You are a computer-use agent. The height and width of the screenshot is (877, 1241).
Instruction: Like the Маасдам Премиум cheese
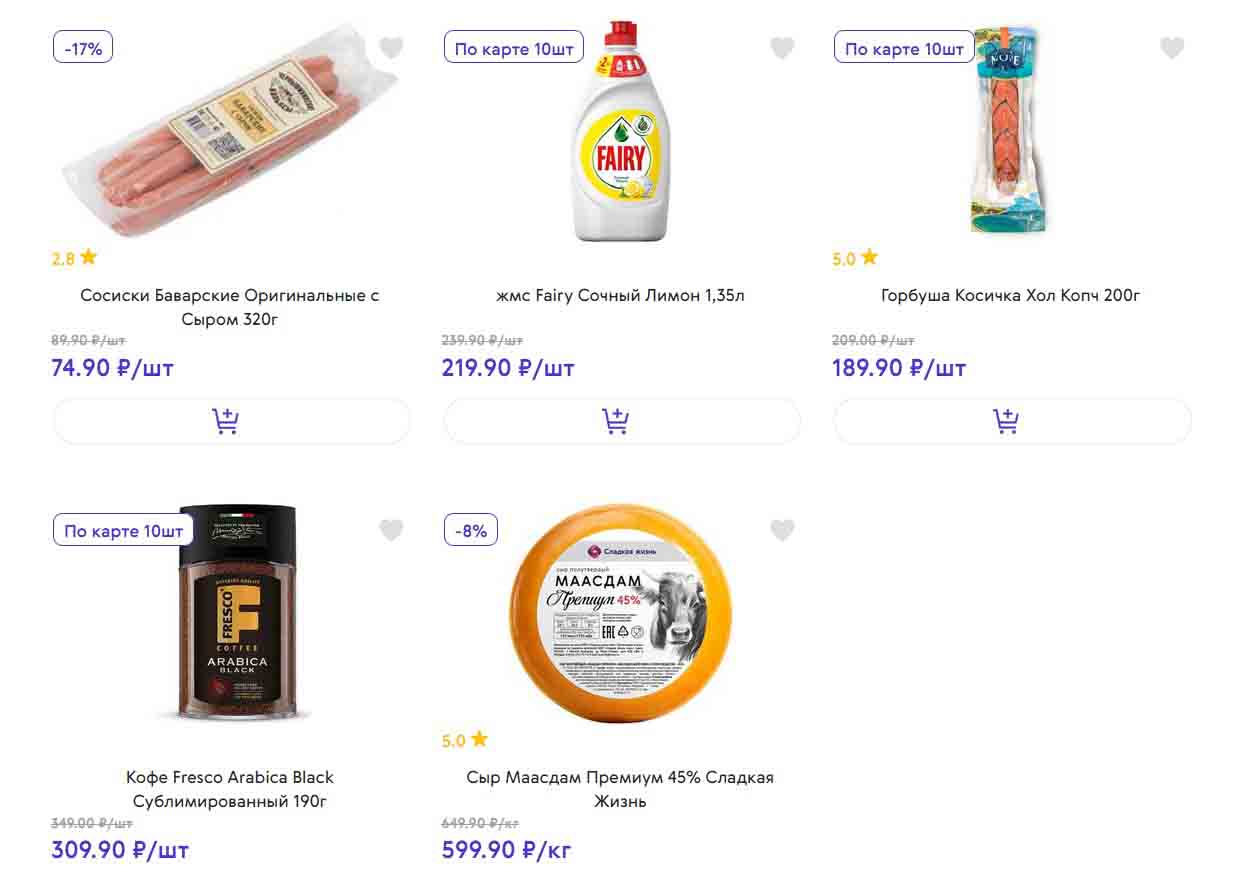[782, 530]
